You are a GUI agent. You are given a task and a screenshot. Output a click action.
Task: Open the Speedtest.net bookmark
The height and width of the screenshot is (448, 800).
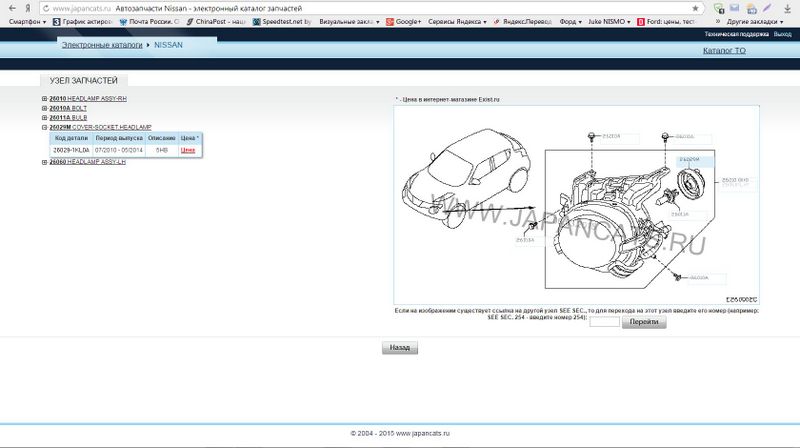pos(282,21)
